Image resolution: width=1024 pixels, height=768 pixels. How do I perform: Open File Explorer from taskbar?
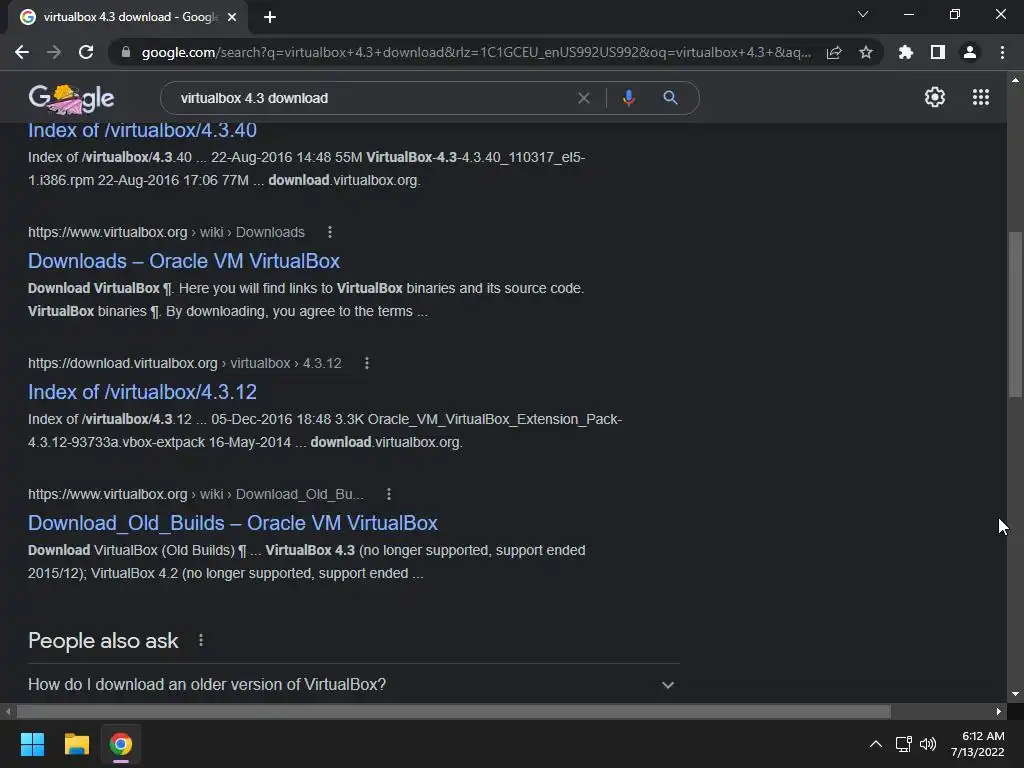point(76,744)
